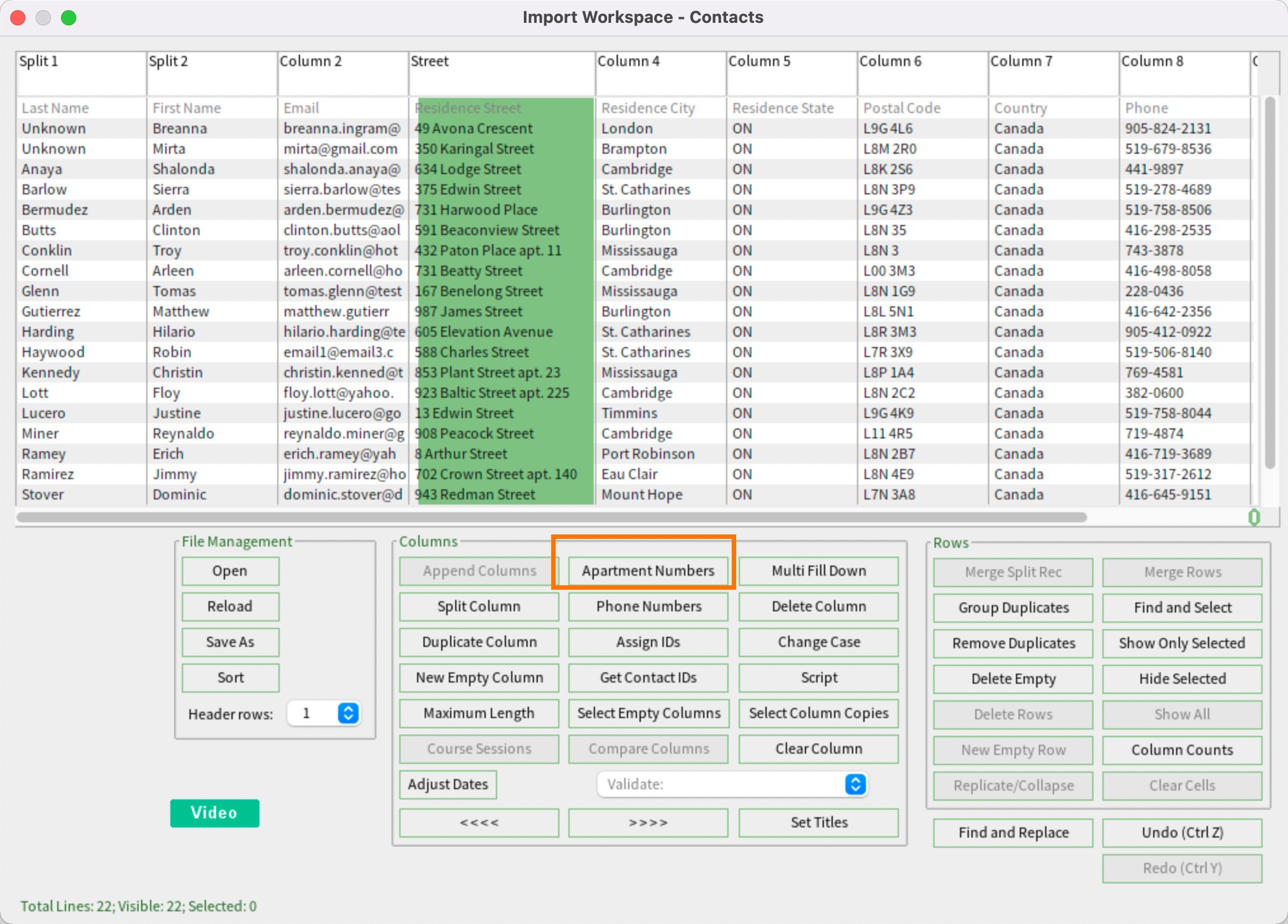Select the Split 1 column header

coord(81,73)
